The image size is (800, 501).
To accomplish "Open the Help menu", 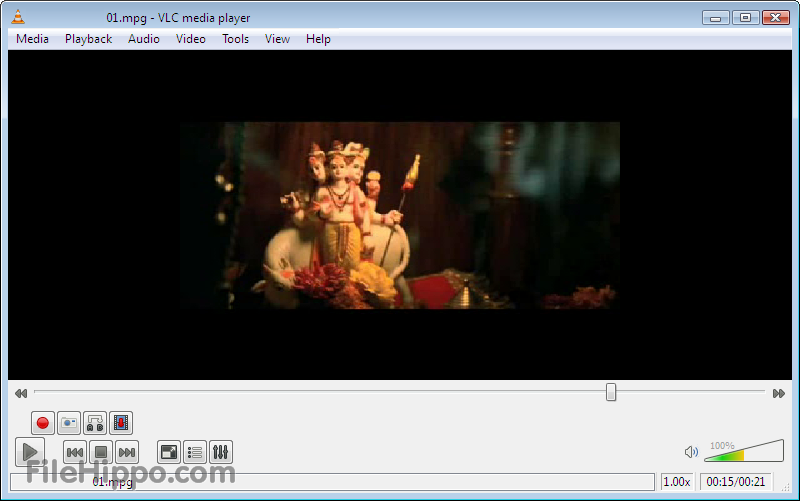I will tap(318, 39).
